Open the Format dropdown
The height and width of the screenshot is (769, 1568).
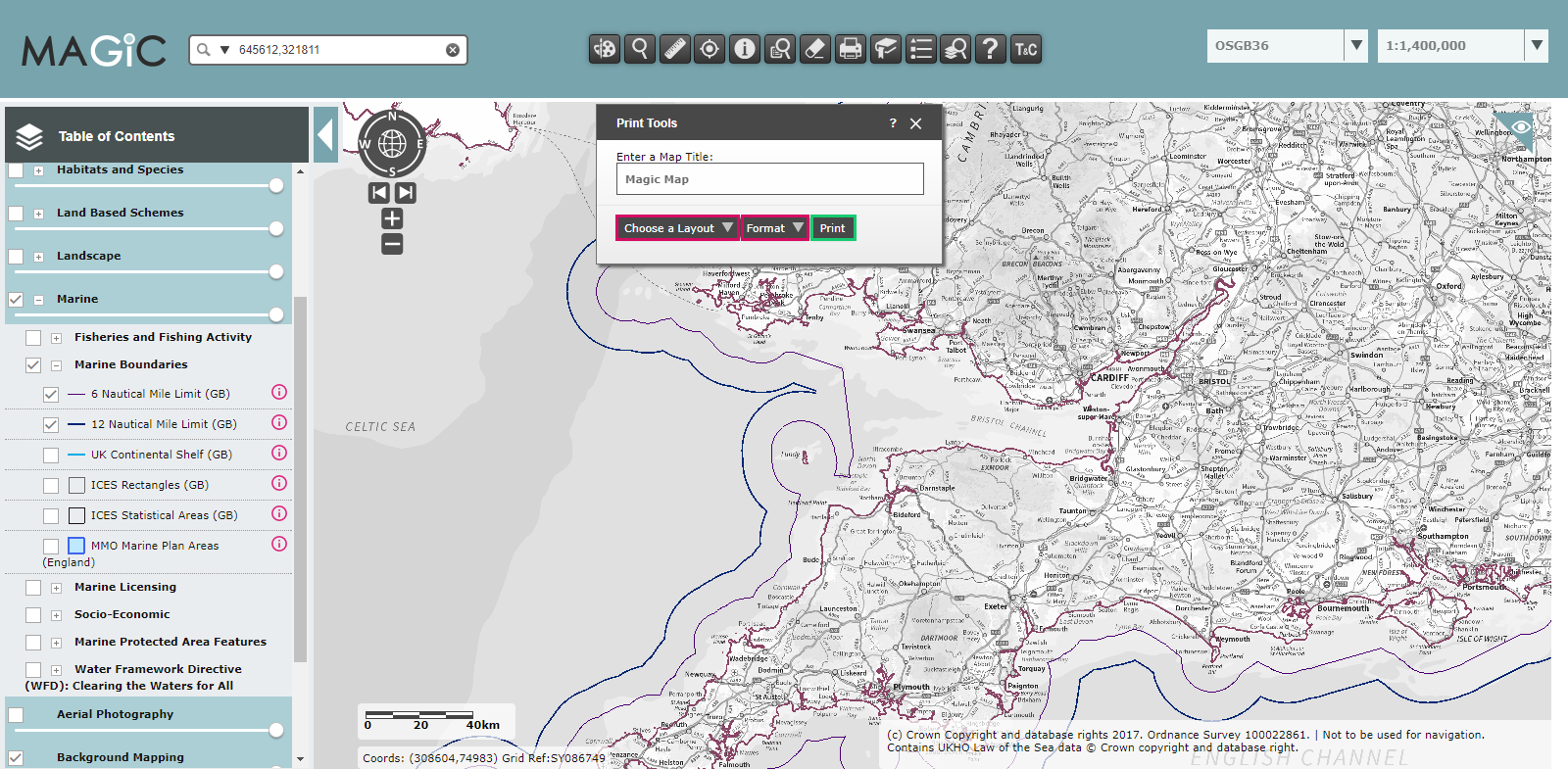tap(774, 228)
